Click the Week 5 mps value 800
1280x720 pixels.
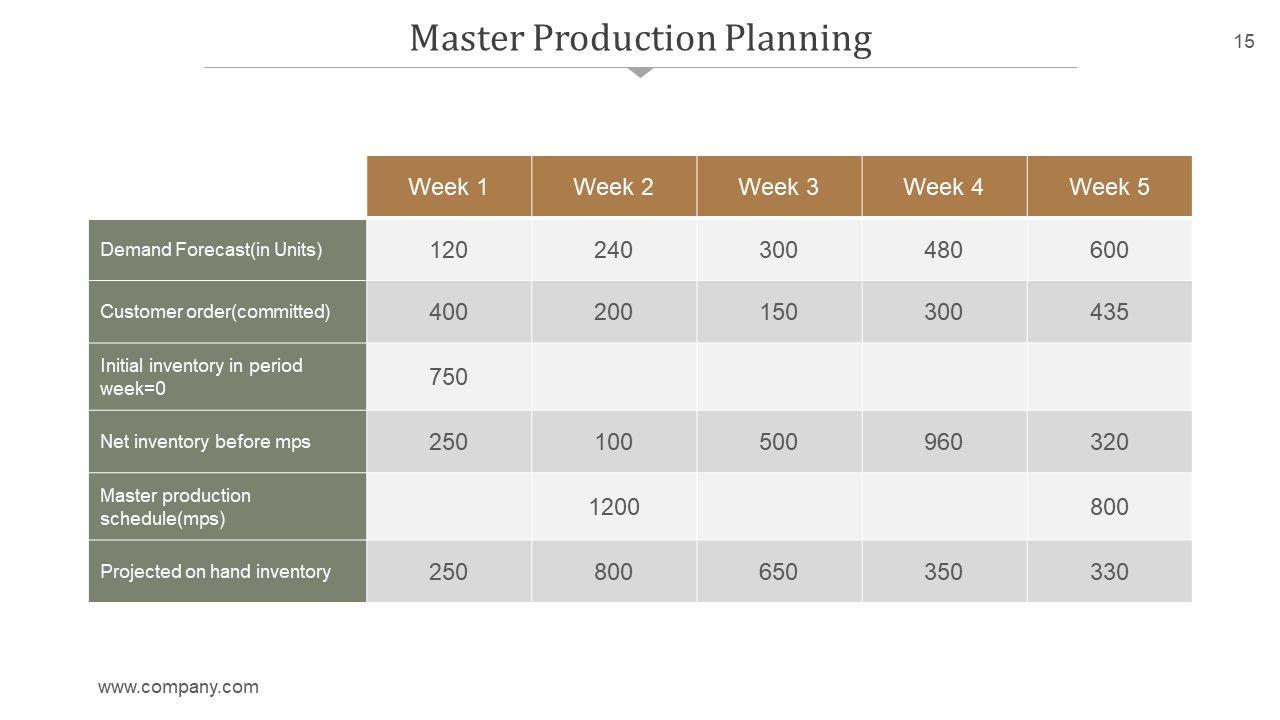click(1109, 507)
